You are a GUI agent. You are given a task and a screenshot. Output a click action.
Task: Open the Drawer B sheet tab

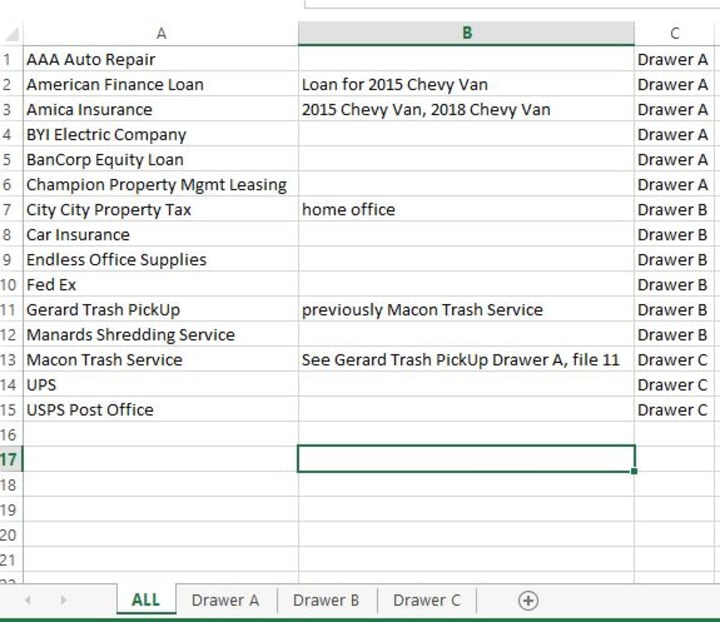point(326,600)
